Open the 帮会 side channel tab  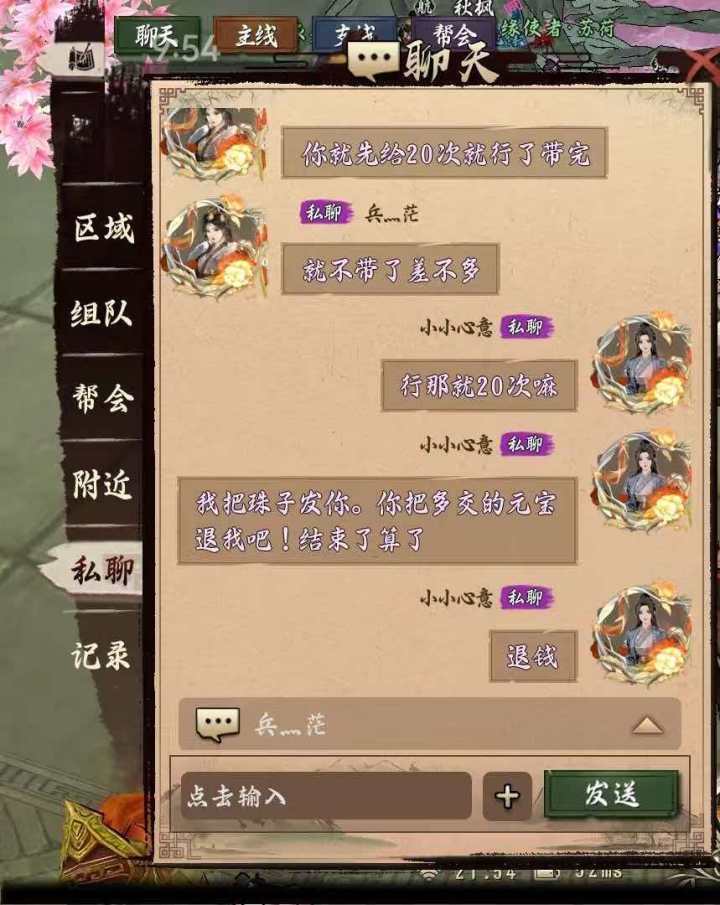(x=102, y=398)
